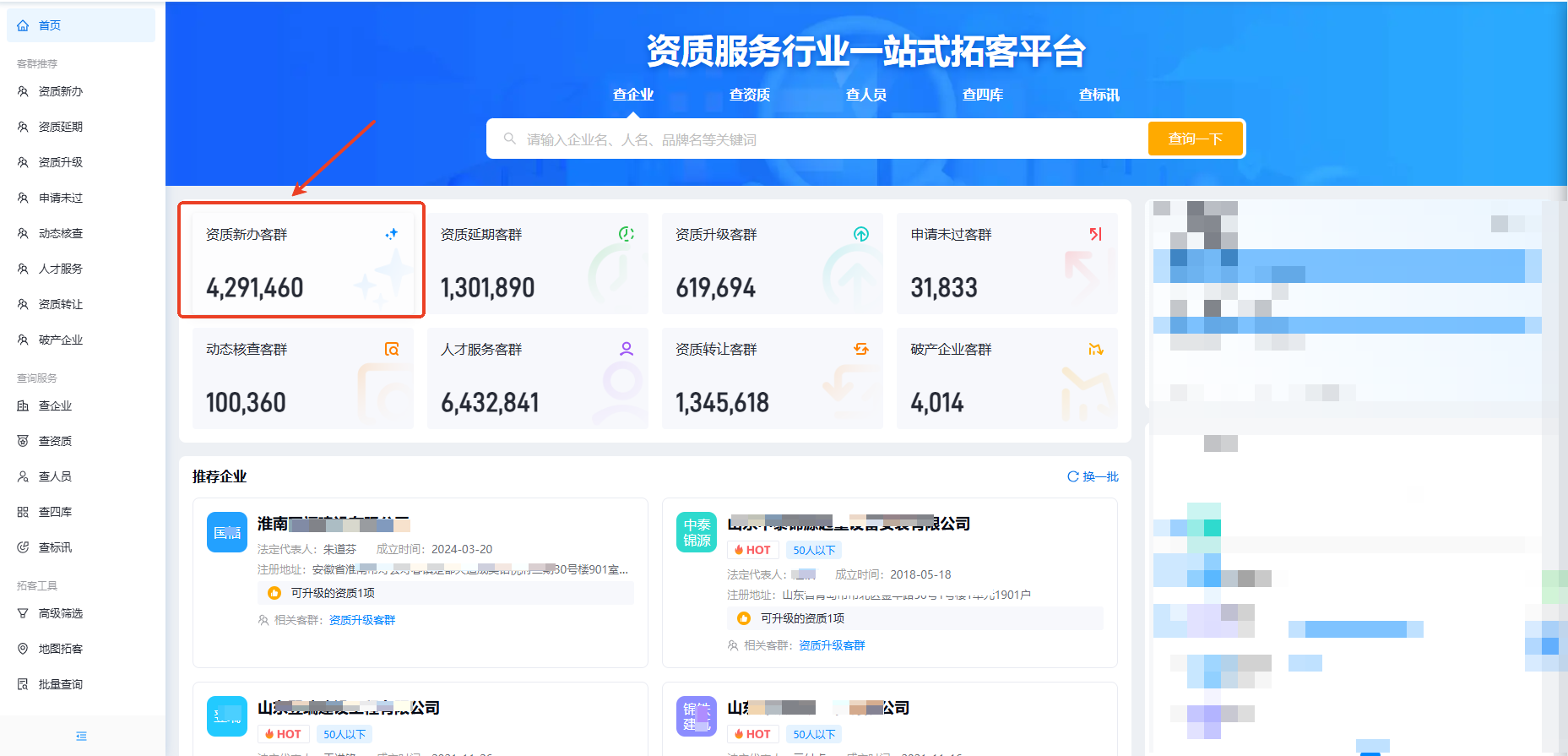Click the 批量查询 document icon in the sidebar

[23, 684]
